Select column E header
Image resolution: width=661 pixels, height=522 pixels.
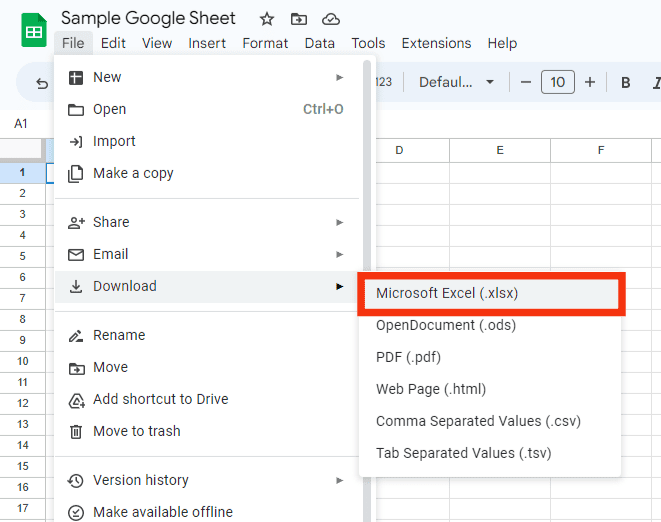[x=500, y=151]
